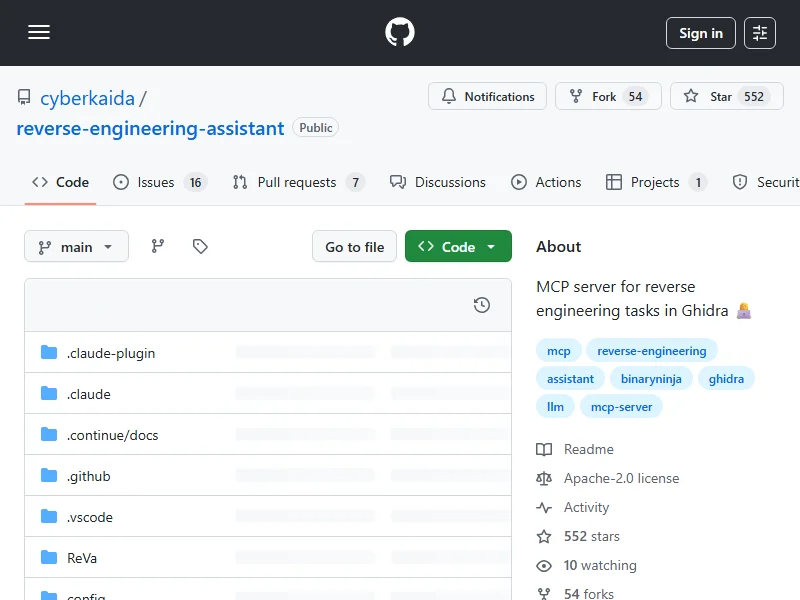This screenshot has height=600, width=800.
Task: Open the hamburger navigation menu
Action: coord(39,33)
